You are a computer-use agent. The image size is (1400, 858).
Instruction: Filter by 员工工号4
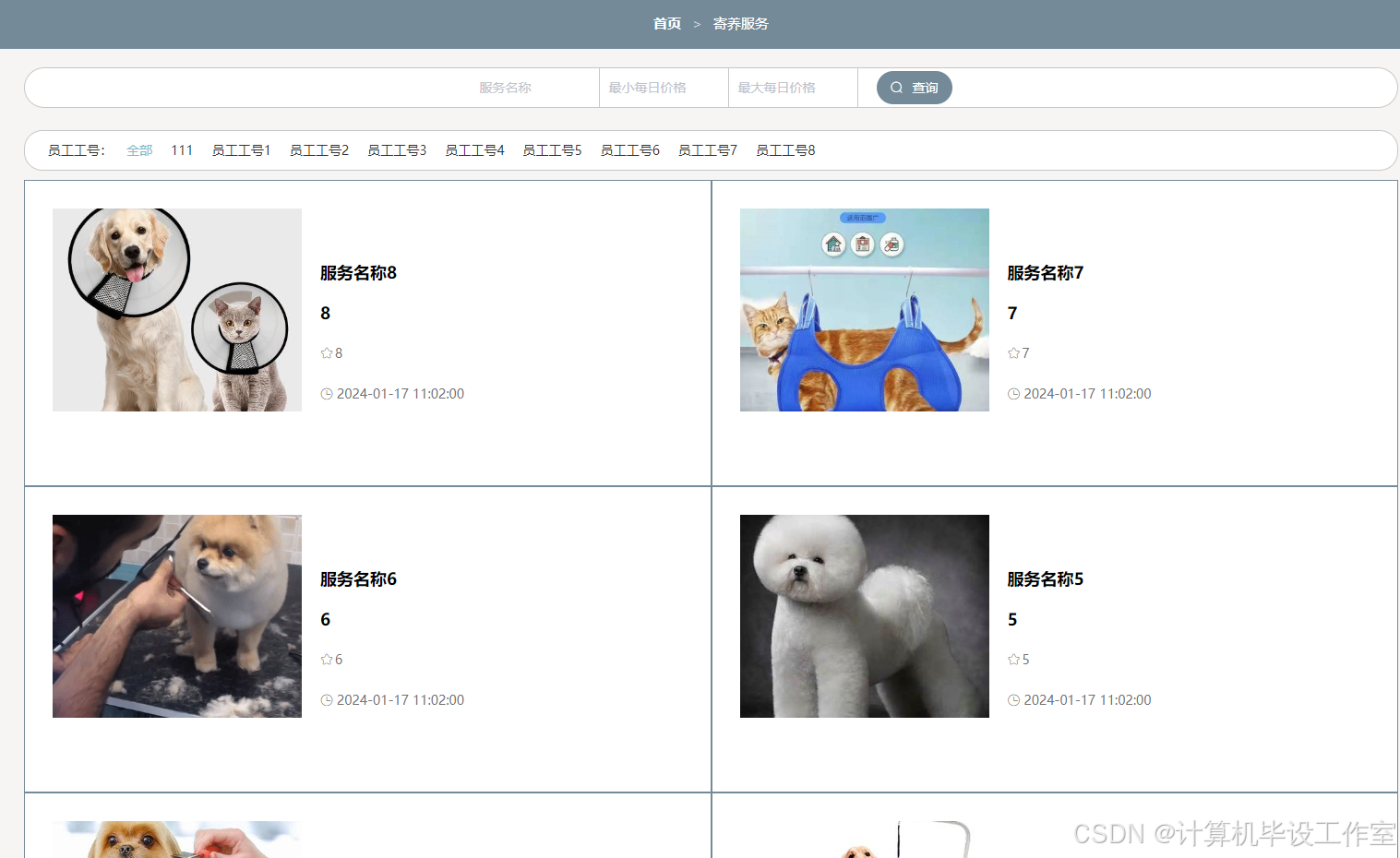[474, 150]
